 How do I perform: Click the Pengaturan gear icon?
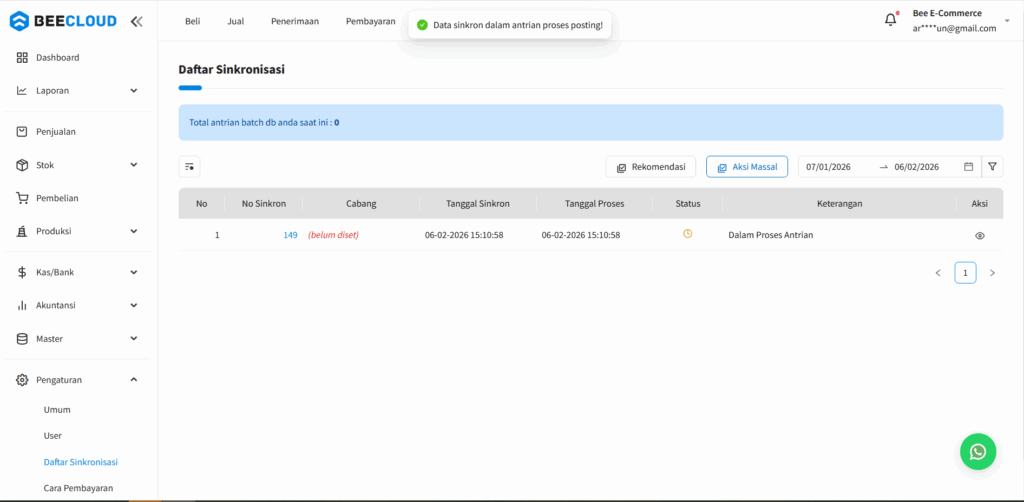click(x=22, y=380)
